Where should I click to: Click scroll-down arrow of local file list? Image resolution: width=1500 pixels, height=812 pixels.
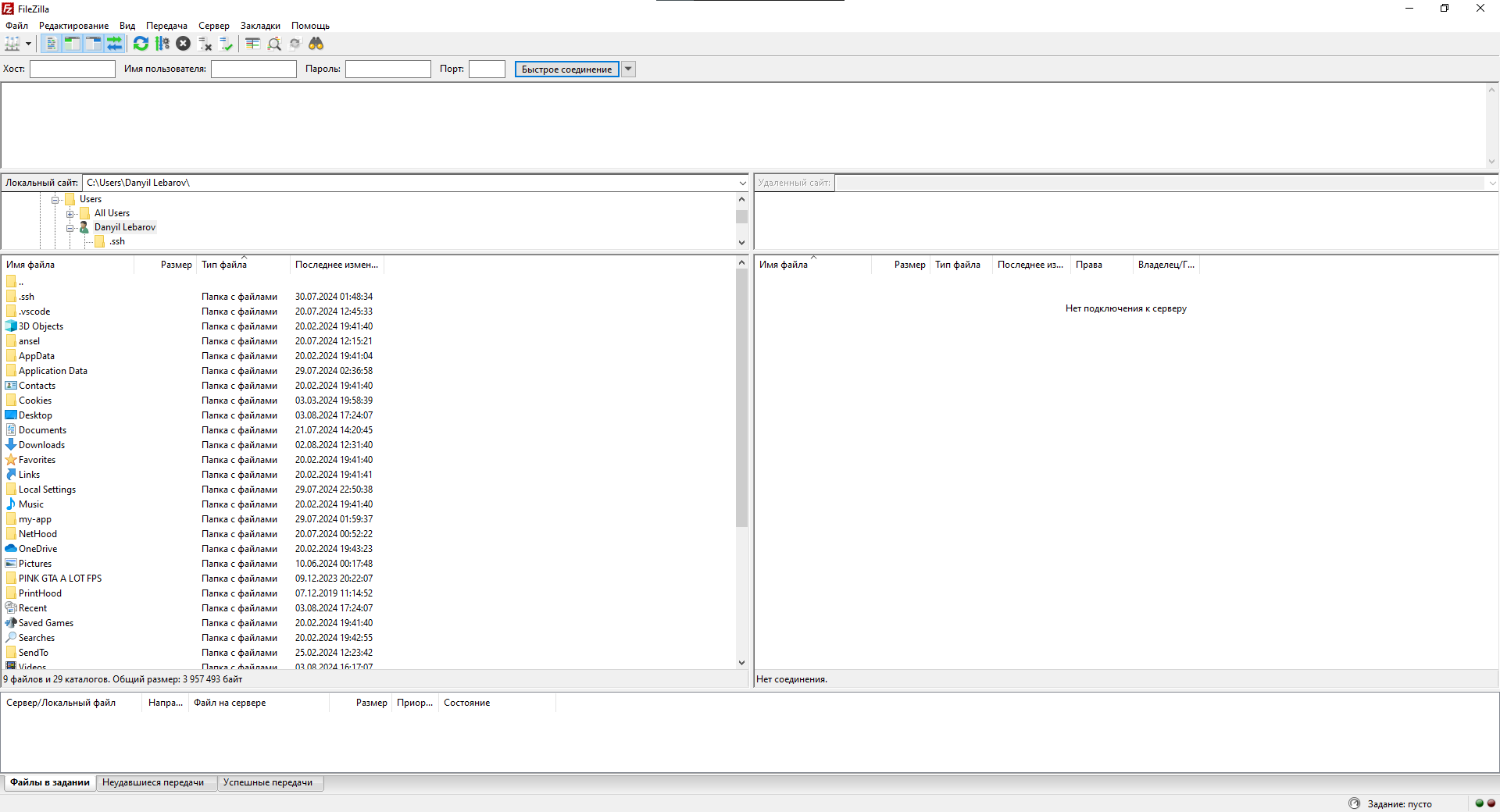(741, 663)
